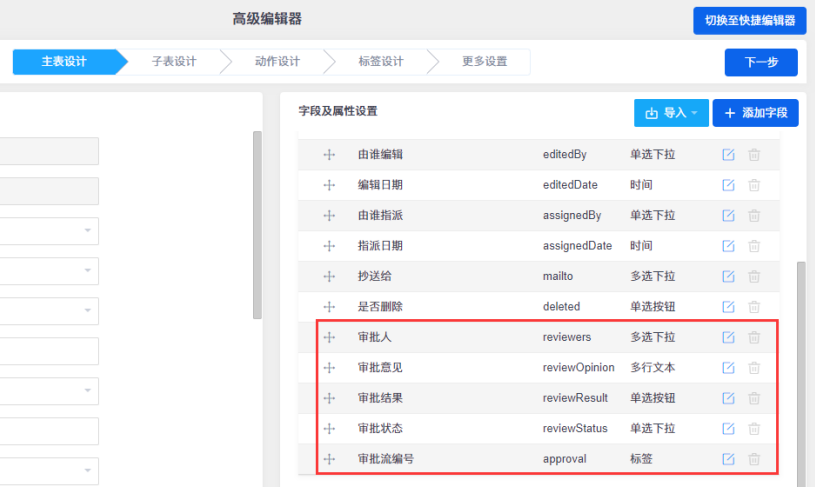This screenshot has height=487, width=815.
Task: Click the top gray input in left panel
Action: 49,151
